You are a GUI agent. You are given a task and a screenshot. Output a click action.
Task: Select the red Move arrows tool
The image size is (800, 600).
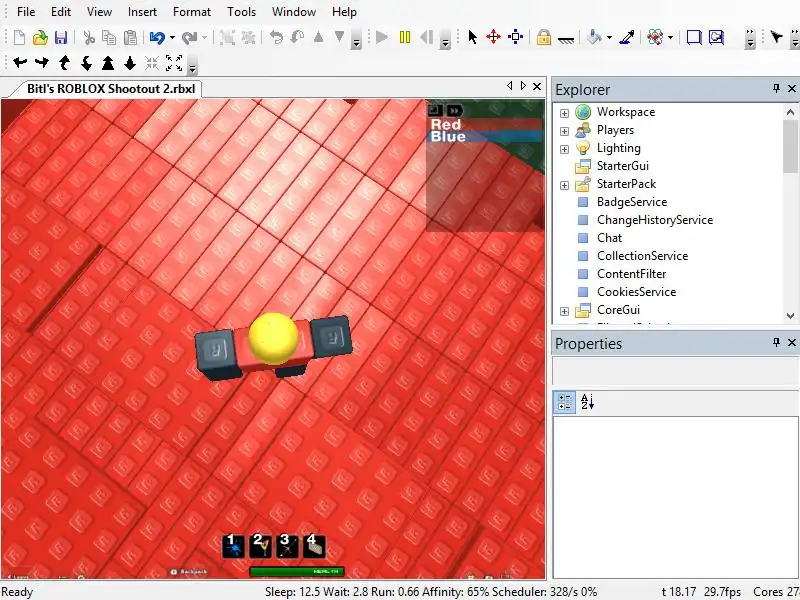[x=493, y=37]
